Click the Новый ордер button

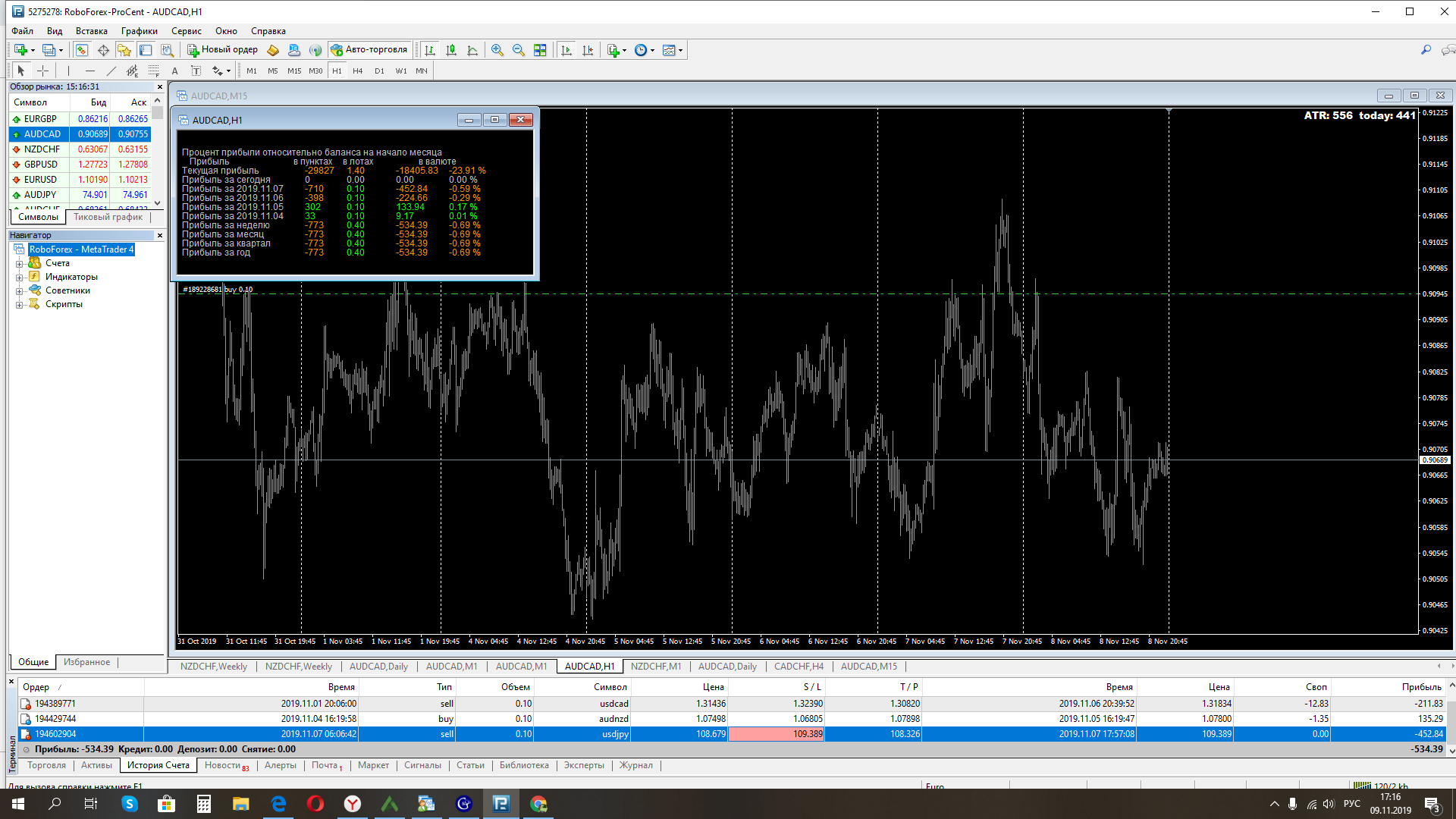(222, 50)
